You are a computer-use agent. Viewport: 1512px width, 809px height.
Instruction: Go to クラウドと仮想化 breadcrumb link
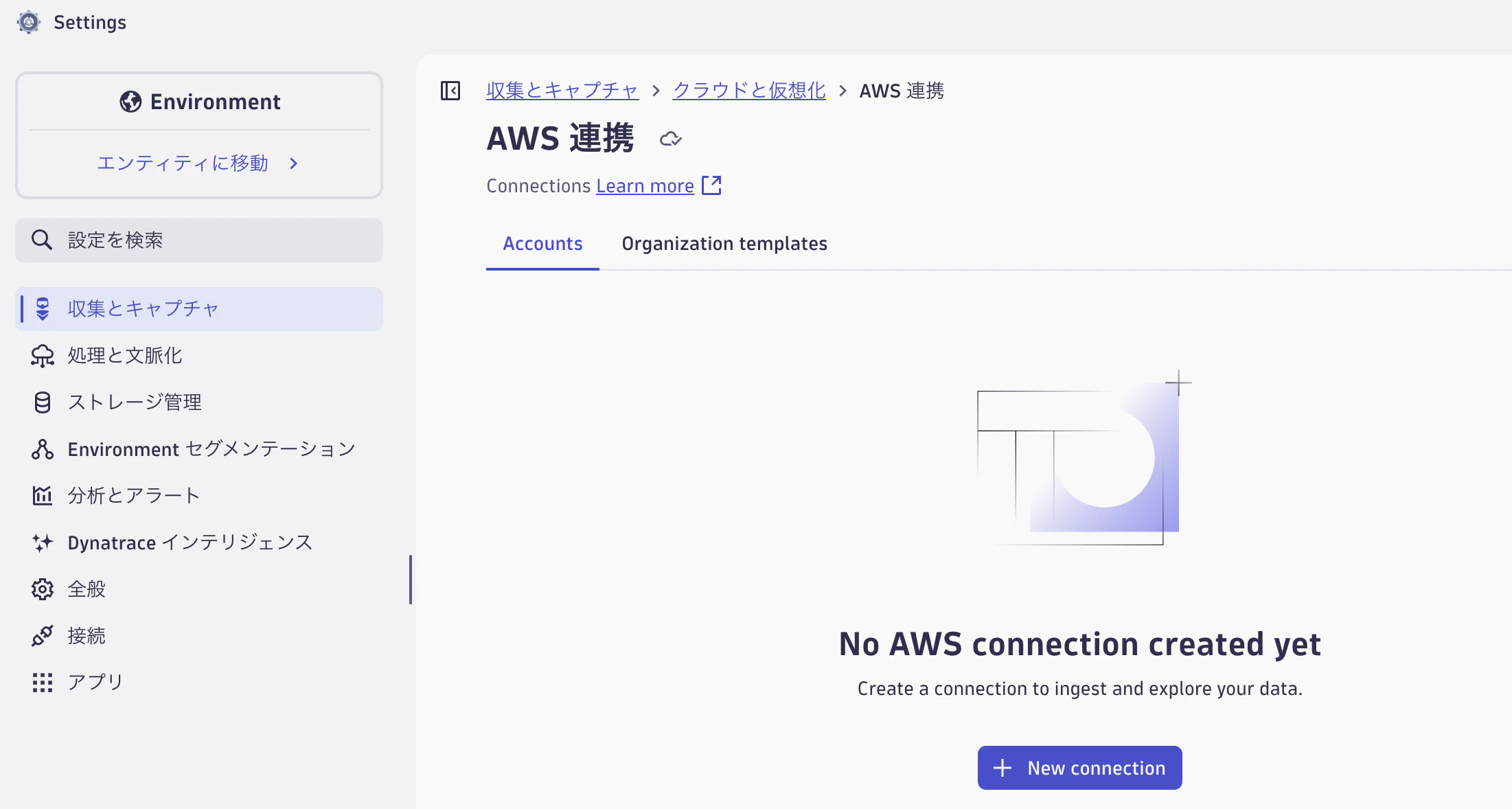[749, 91]
